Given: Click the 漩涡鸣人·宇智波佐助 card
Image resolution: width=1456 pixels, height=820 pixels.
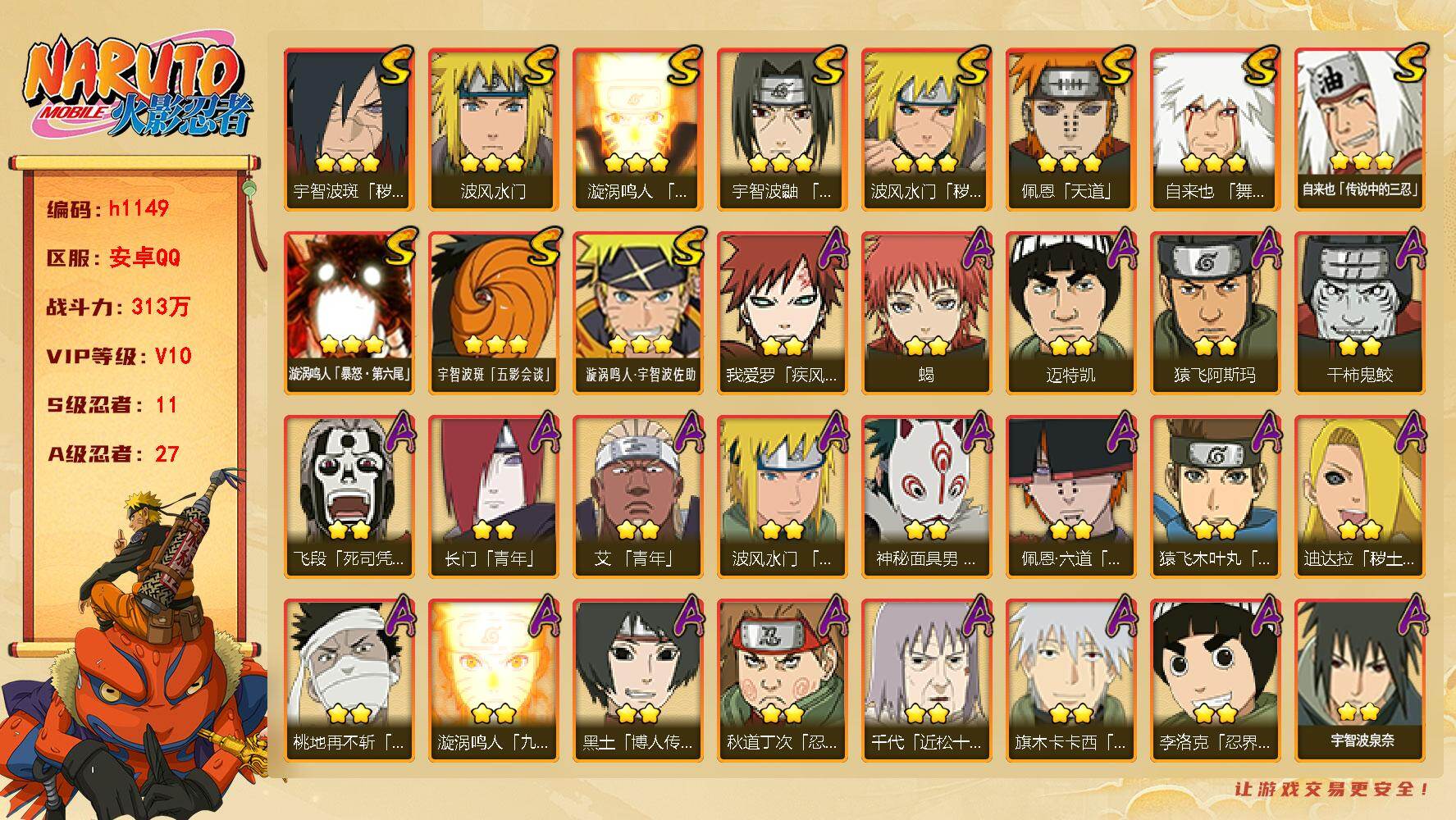Looking at the screenshot, I should (637, 312).
